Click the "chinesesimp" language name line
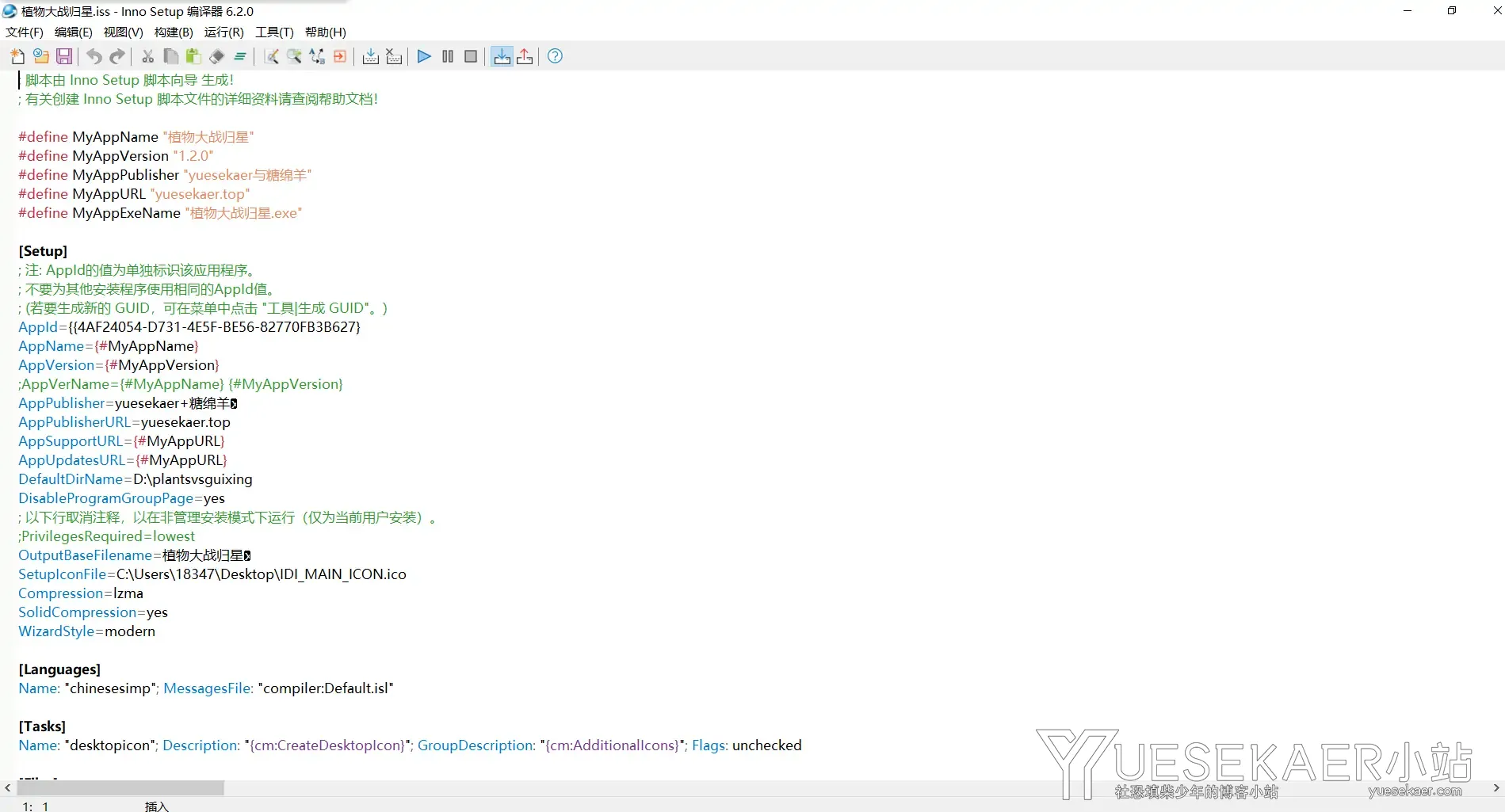Screen dimensions: 1505x812 (x=206, y=688)
